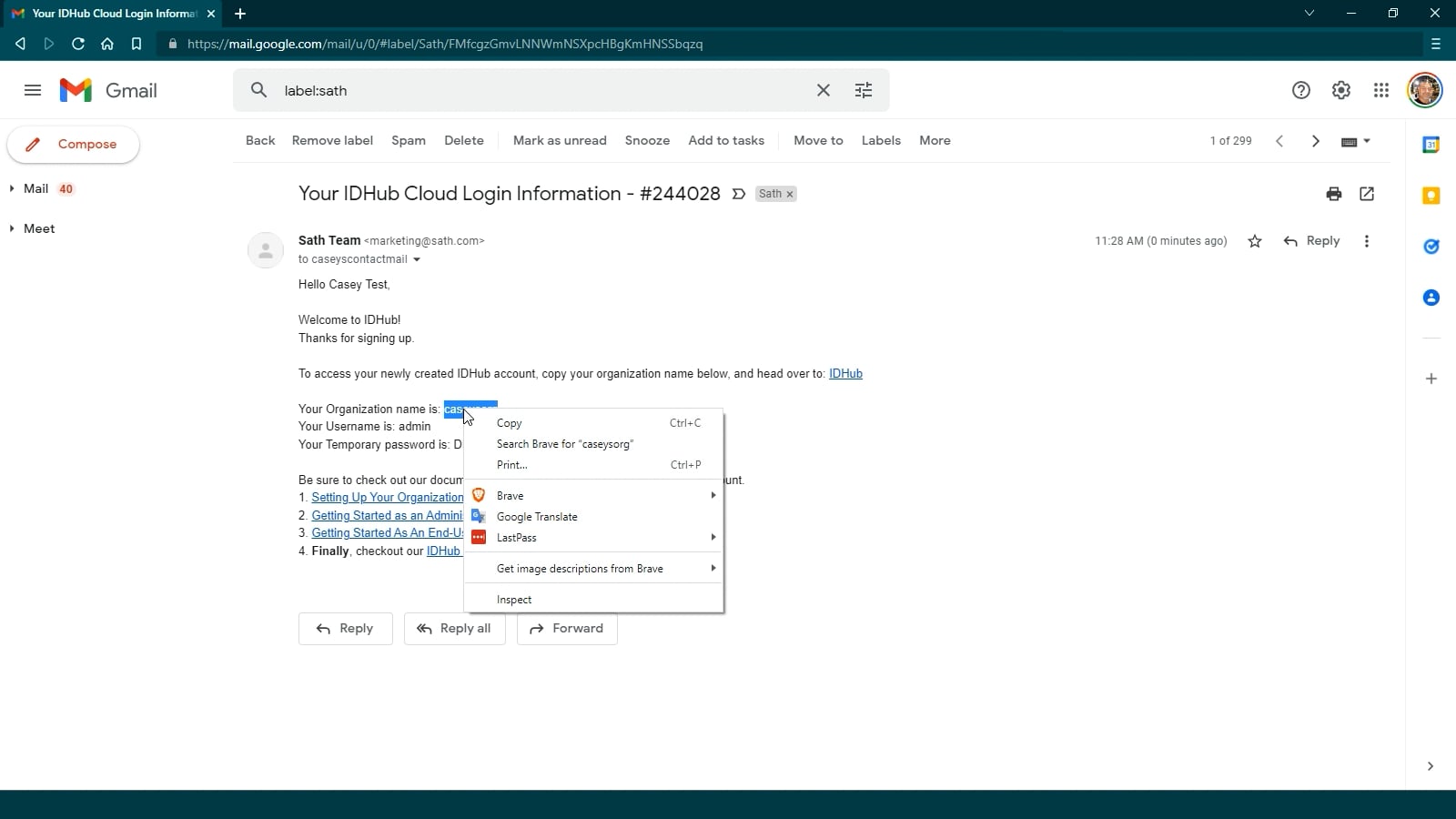Choose Inspect from the context menu
The height and width of the screenshot is (819, 1456).
pyautogui.click(x=593, y=600)
